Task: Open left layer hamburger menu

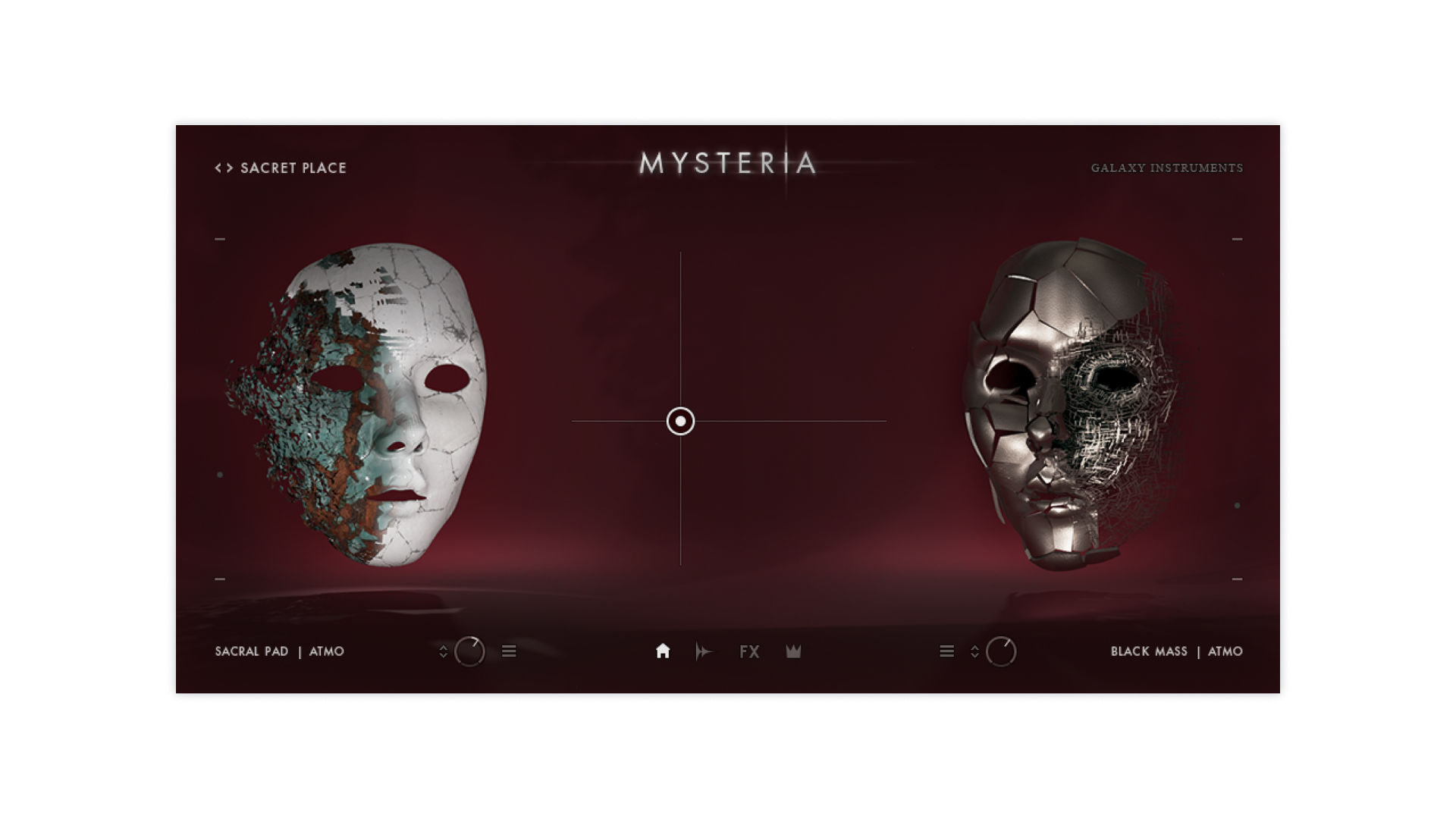Action: (x=509, y=651)
